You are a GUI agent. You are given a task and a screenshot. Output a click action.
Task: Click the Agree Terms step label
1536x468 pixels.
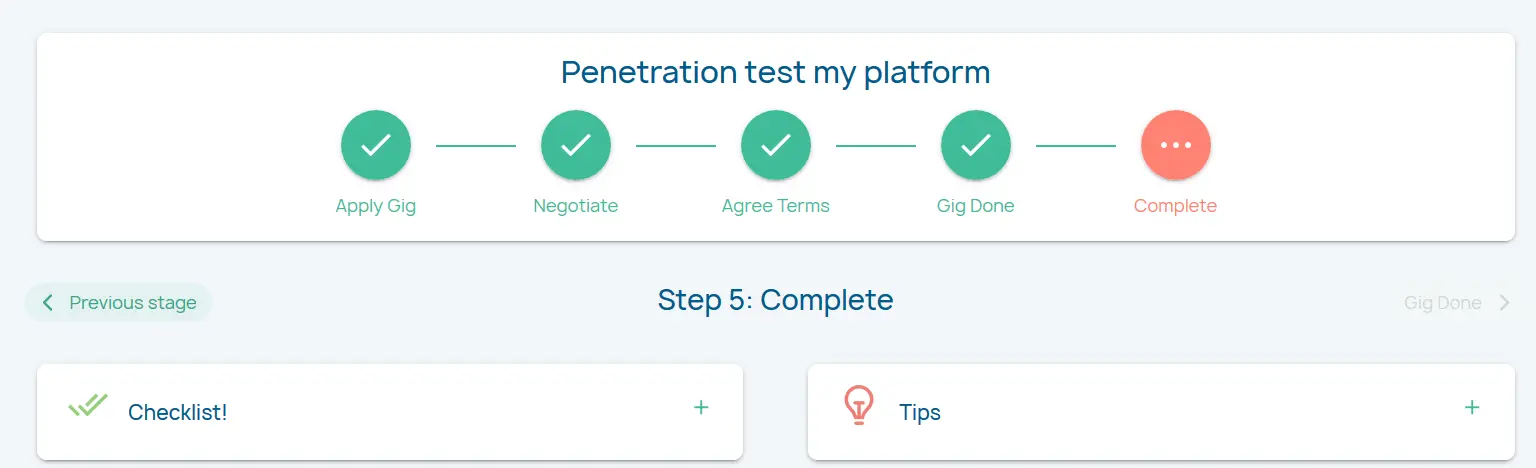(x=776, y=206)
